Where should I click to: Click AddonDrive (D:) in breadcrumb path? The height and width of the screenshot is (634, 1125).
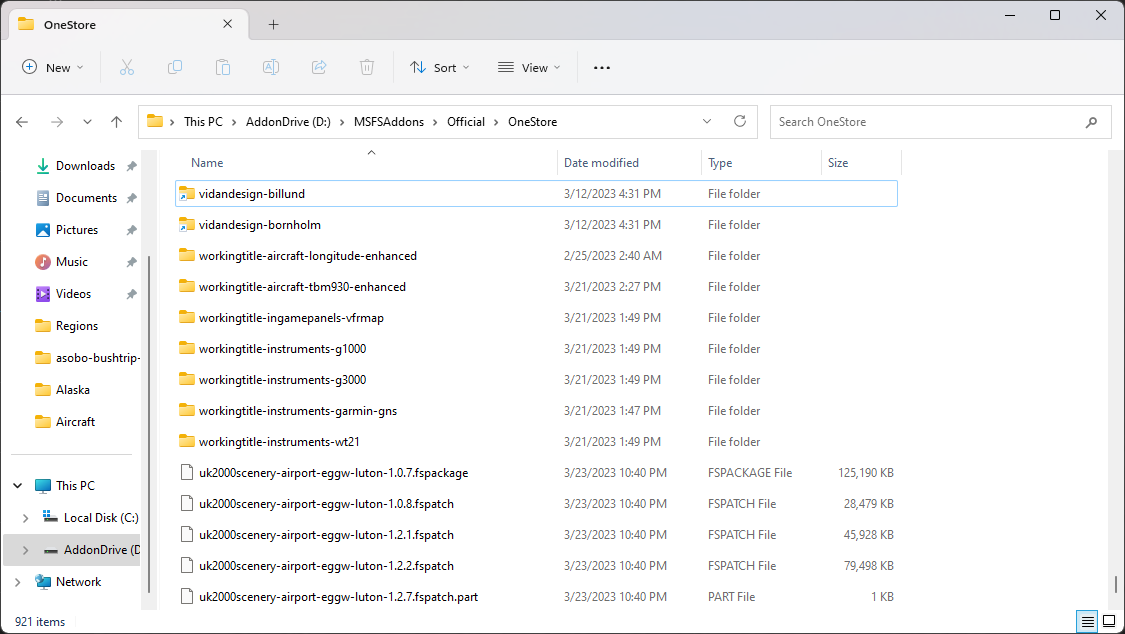click(288, 122)
